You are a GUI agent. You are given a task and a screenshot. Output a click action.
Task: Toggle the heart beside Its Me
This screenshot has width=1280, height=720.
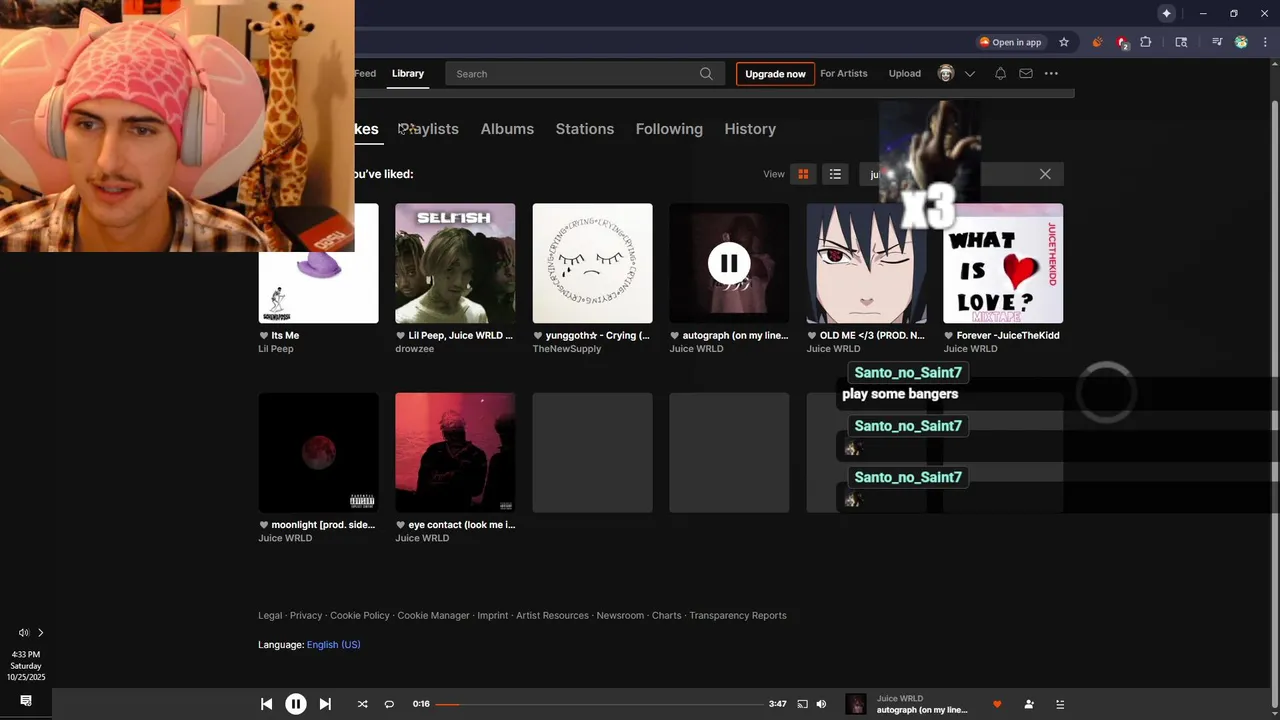pos(264,335)
